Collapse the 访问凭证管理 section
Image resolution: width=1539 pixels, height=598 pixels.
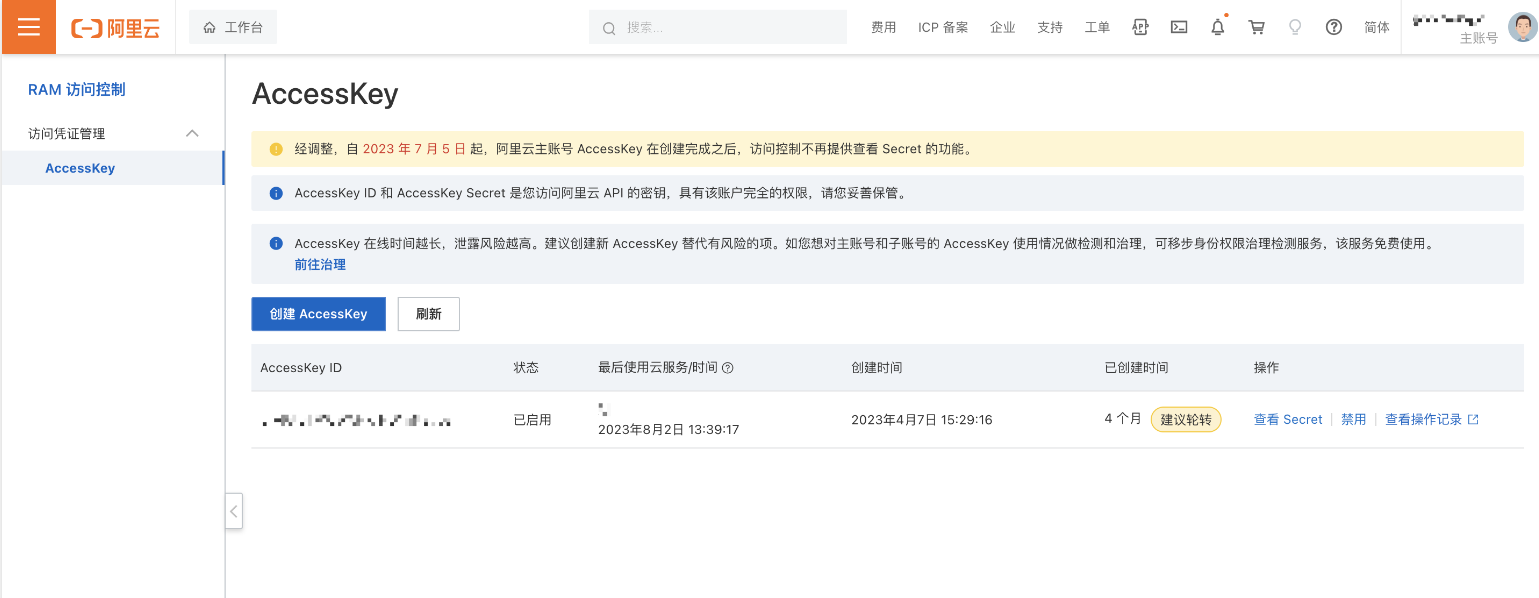click(x=193, y=133)
